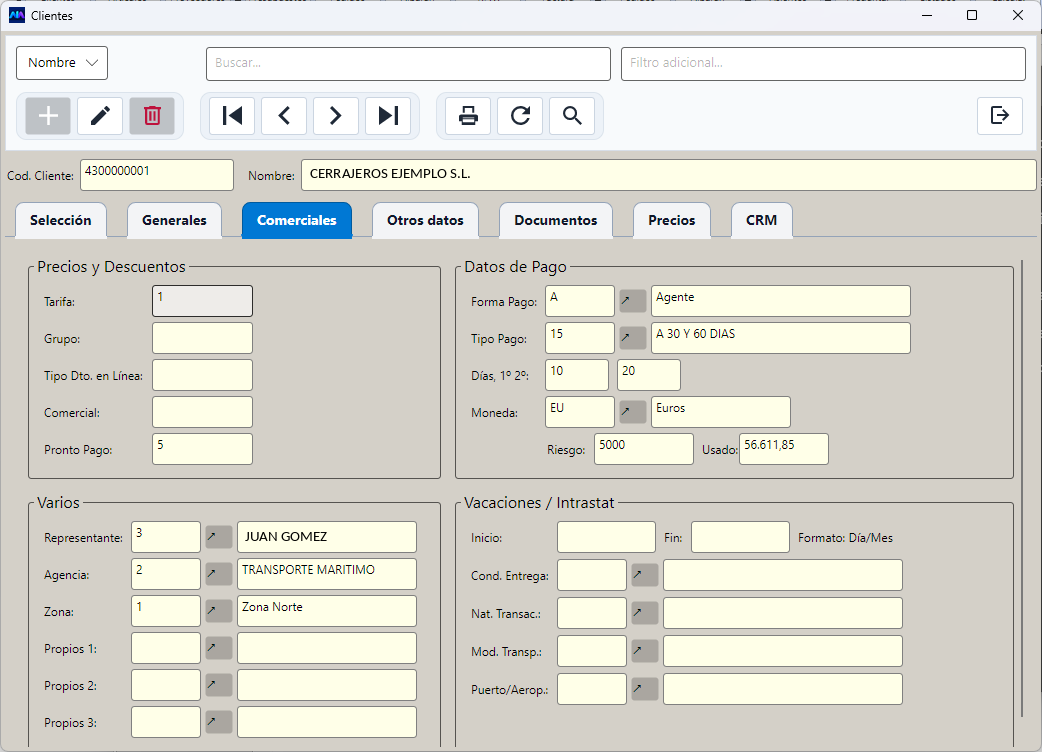Open the Zona lookup arrow

219,611
